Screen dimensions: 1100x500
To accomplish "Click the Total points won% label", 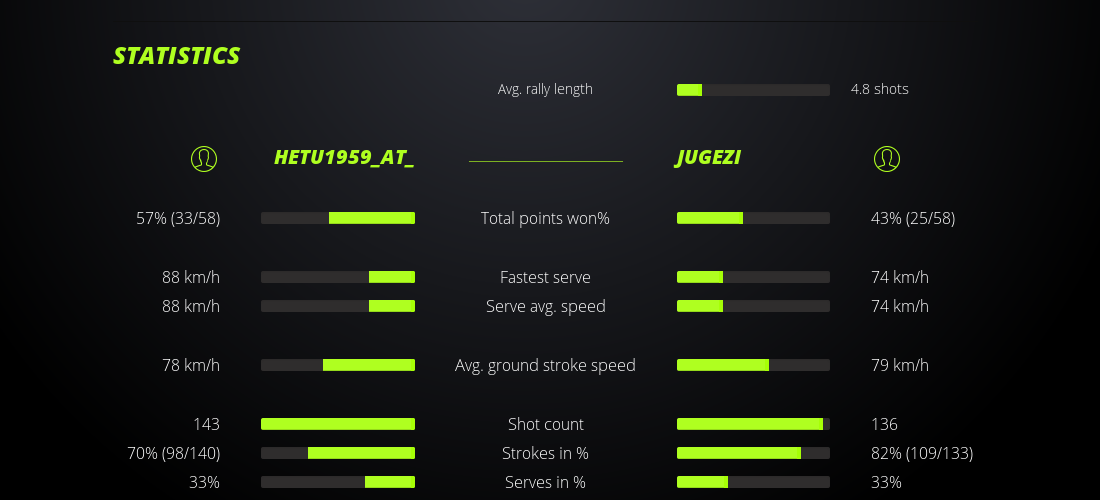I will coord(545,218).
